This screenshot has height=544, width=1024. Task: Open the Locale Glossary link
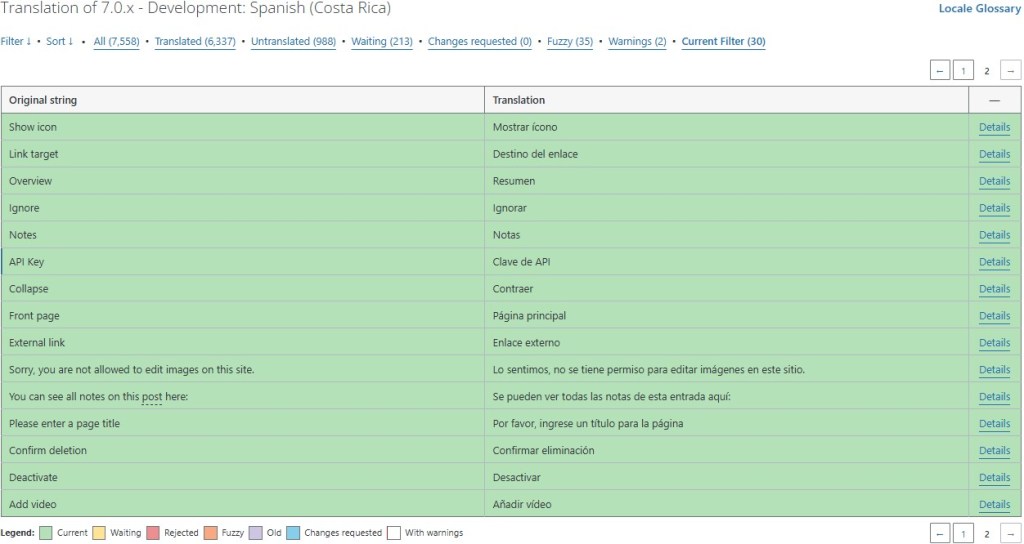(x=979, y=9)
